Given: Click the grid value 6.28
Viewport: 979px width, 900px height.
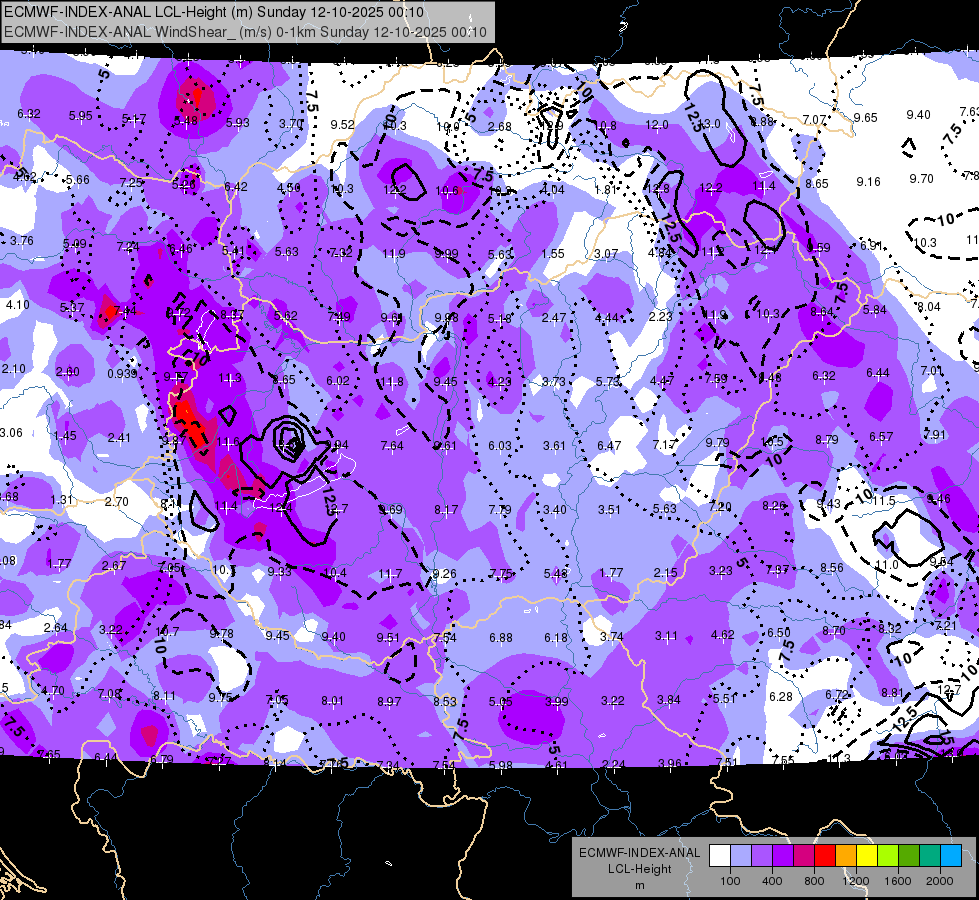Looking at the screenshot, I should click(x=781, y=696).
